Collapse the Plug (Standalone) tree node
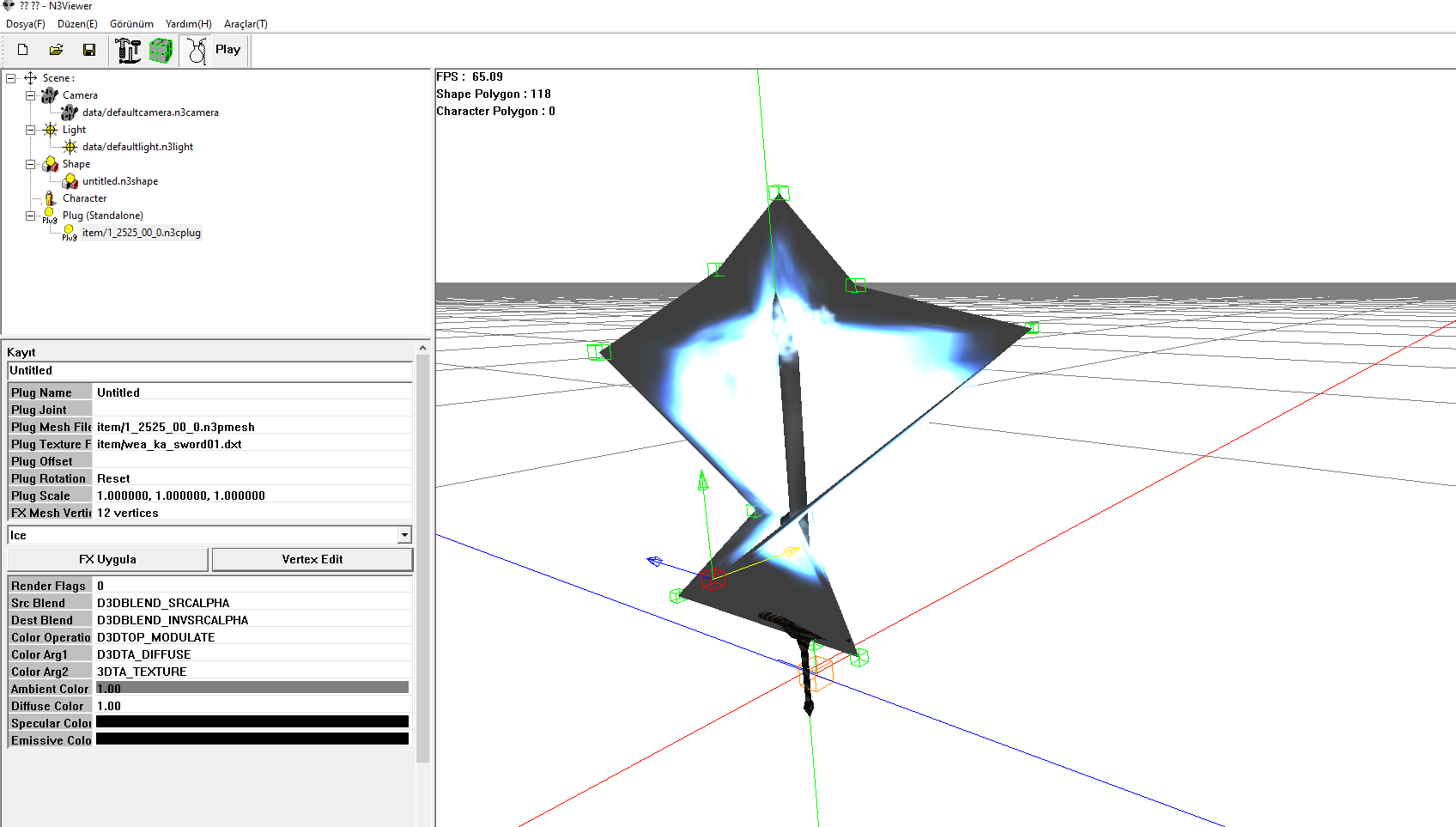The image size is (1456, 827). (31, 216)
